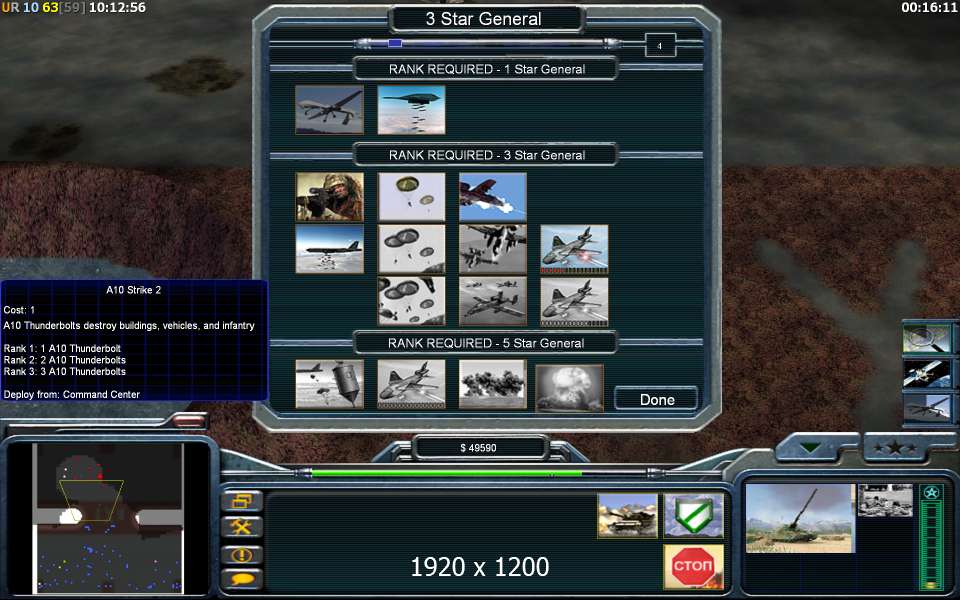960x600 pixels.
Task: Select the first Paradrop power with two parachutes
Action: (x=411, y=197)
